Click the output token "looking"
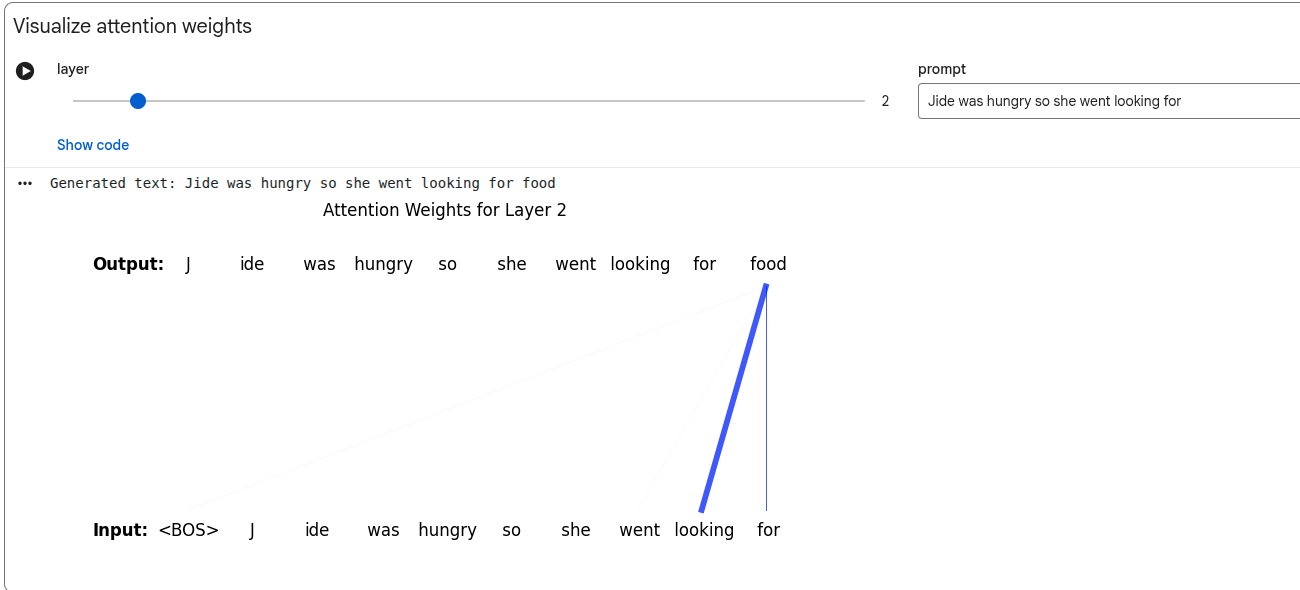 [x=640, y=264]
